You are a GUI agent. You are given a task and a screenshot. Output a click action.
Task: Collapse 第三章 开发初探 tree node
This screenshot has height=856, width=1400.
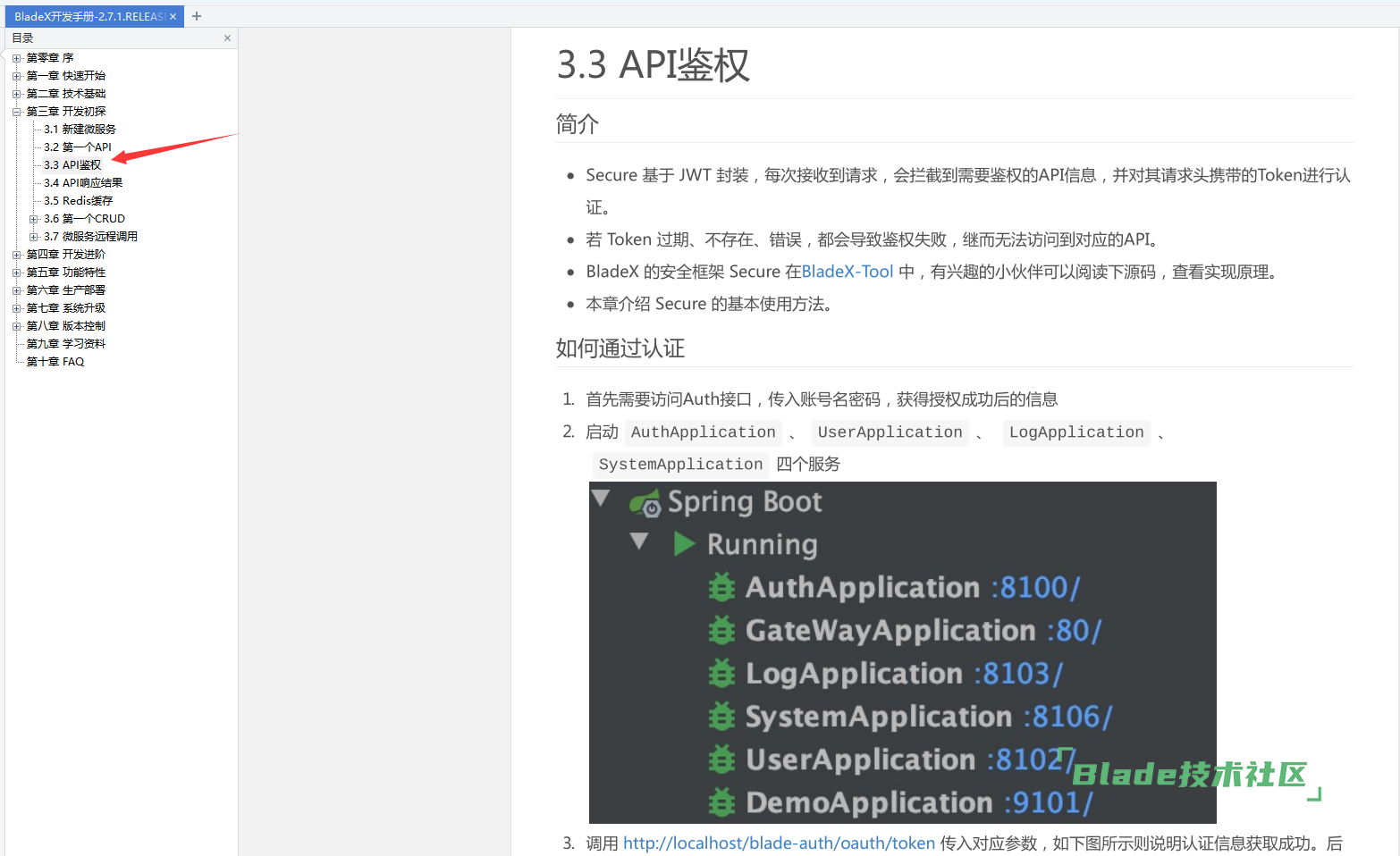(16, 112)
